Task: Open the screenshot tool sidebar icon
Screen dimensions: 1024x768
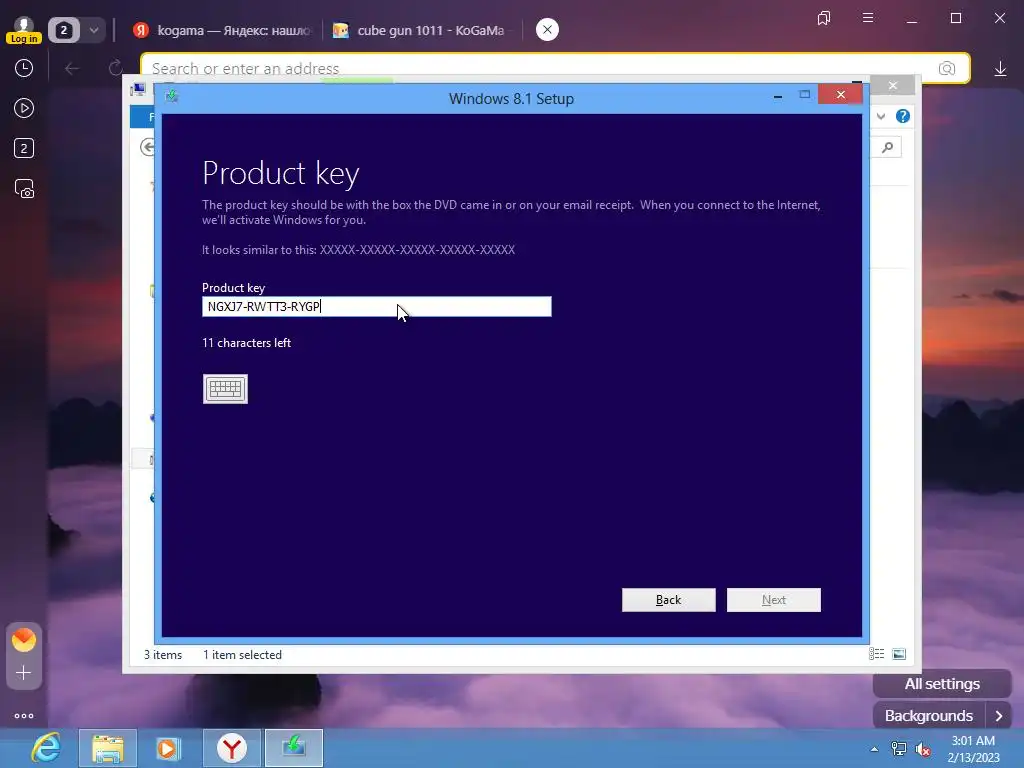Action: (x=24, y=189)
